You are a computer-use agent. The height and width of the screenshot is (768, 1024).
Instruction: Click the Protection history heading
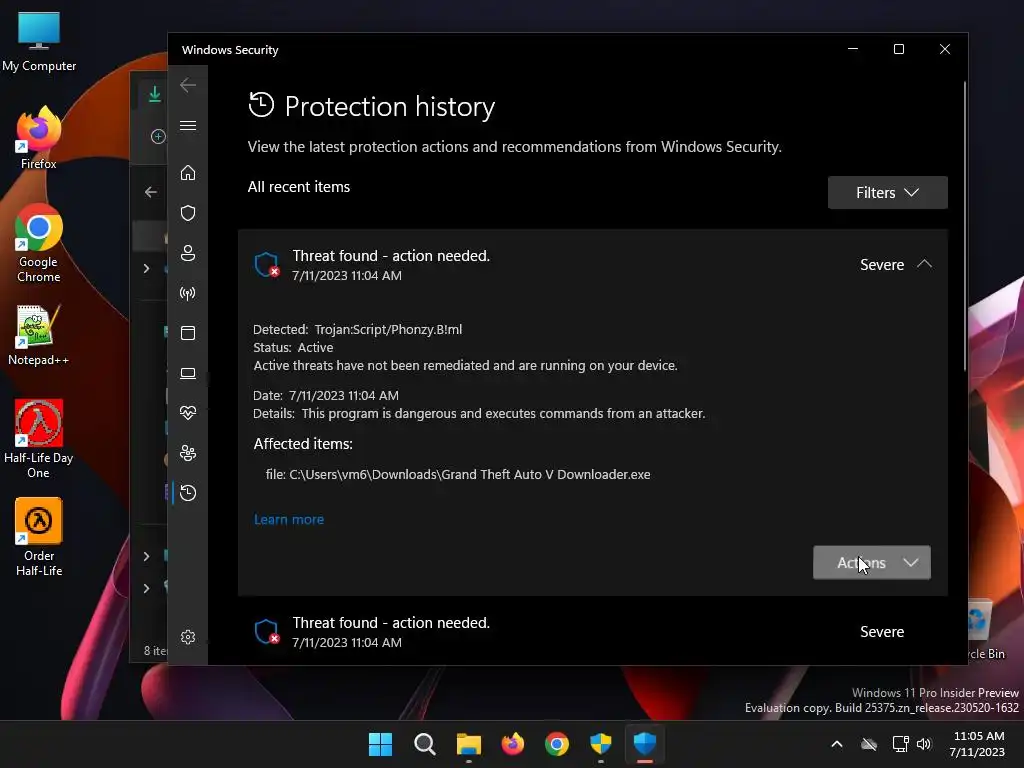coord(390,106)
